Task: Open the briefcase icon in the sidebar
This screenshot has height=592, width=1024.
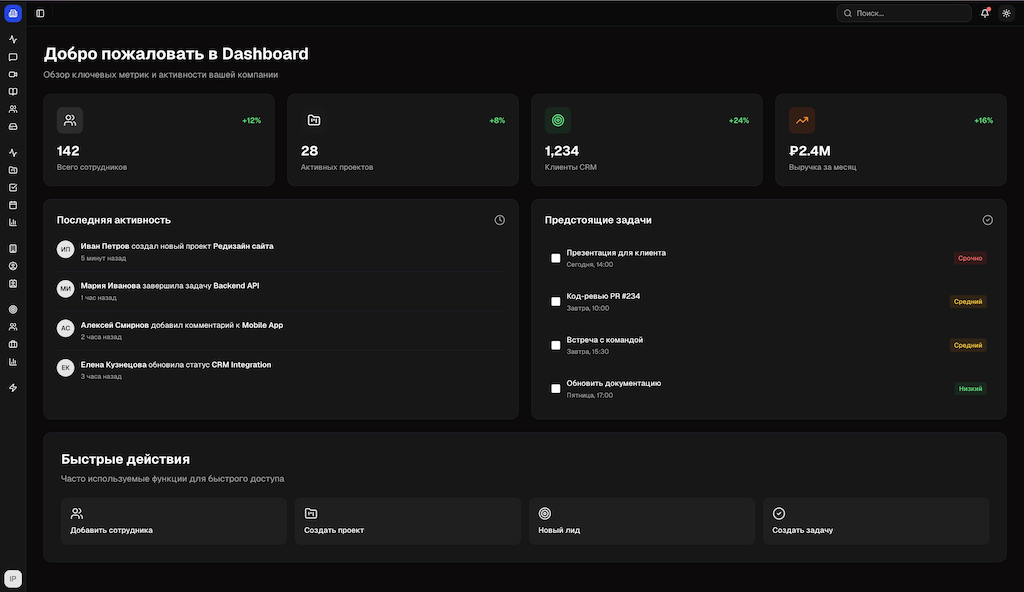Action: pyautogui.click(x=13, y=344)
